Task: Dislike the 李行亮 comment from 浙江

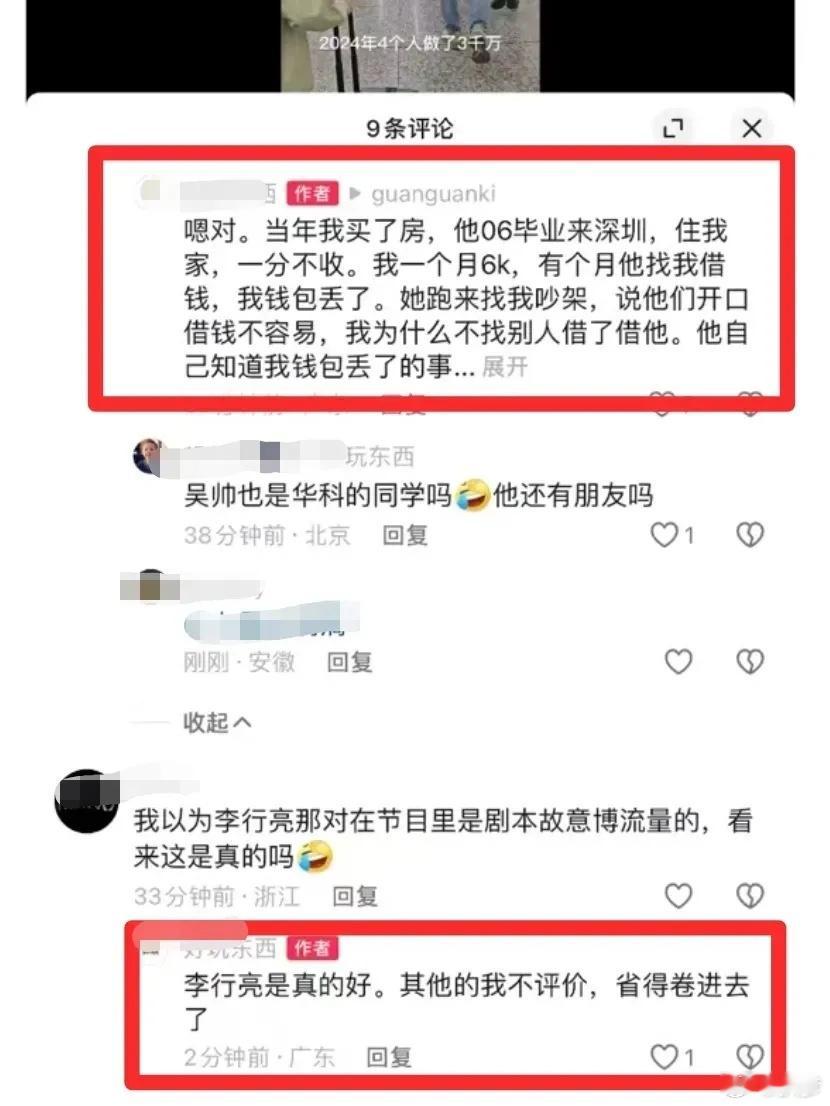Action: [750, 896]
